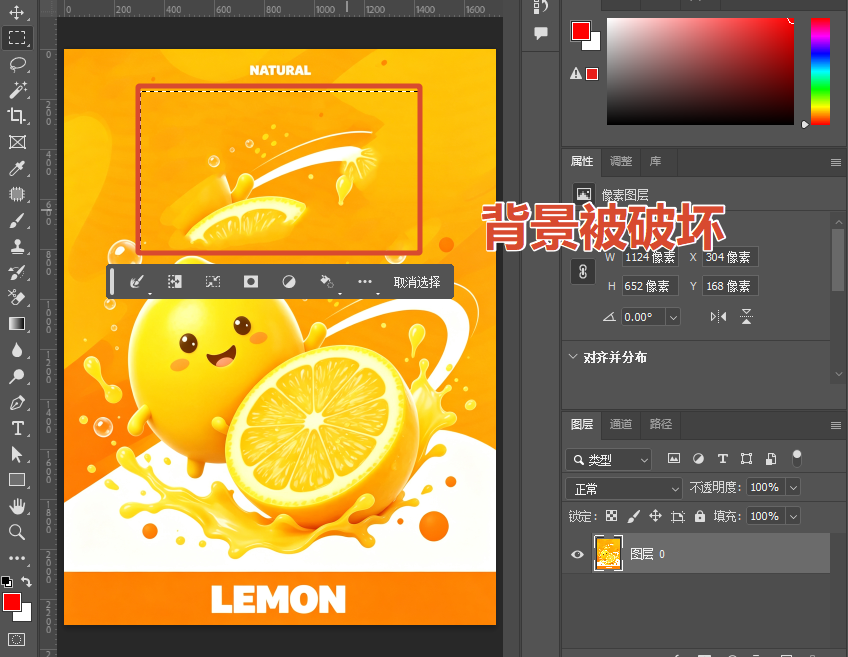Screen dimensions: 848x657
Task: Select the Magic Wand tool
Action: [x=17, y=90]
